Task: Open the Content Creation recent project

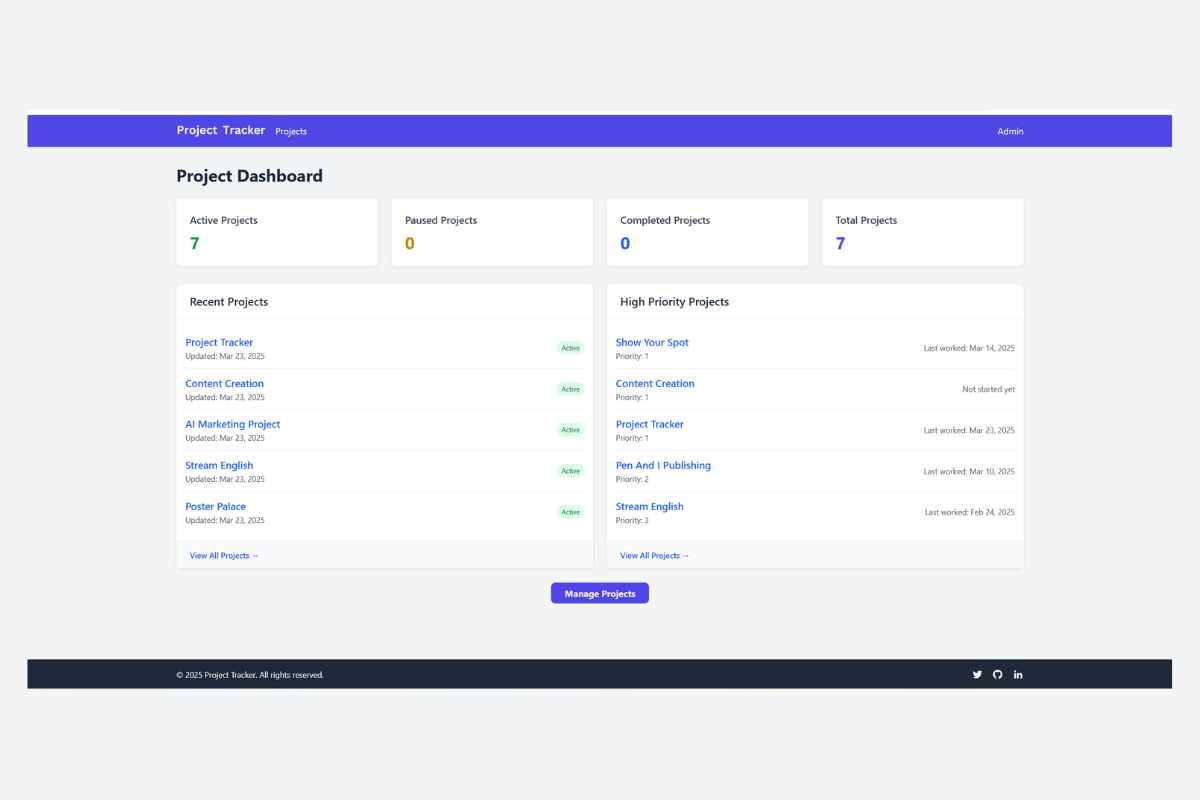Action: 224,383
